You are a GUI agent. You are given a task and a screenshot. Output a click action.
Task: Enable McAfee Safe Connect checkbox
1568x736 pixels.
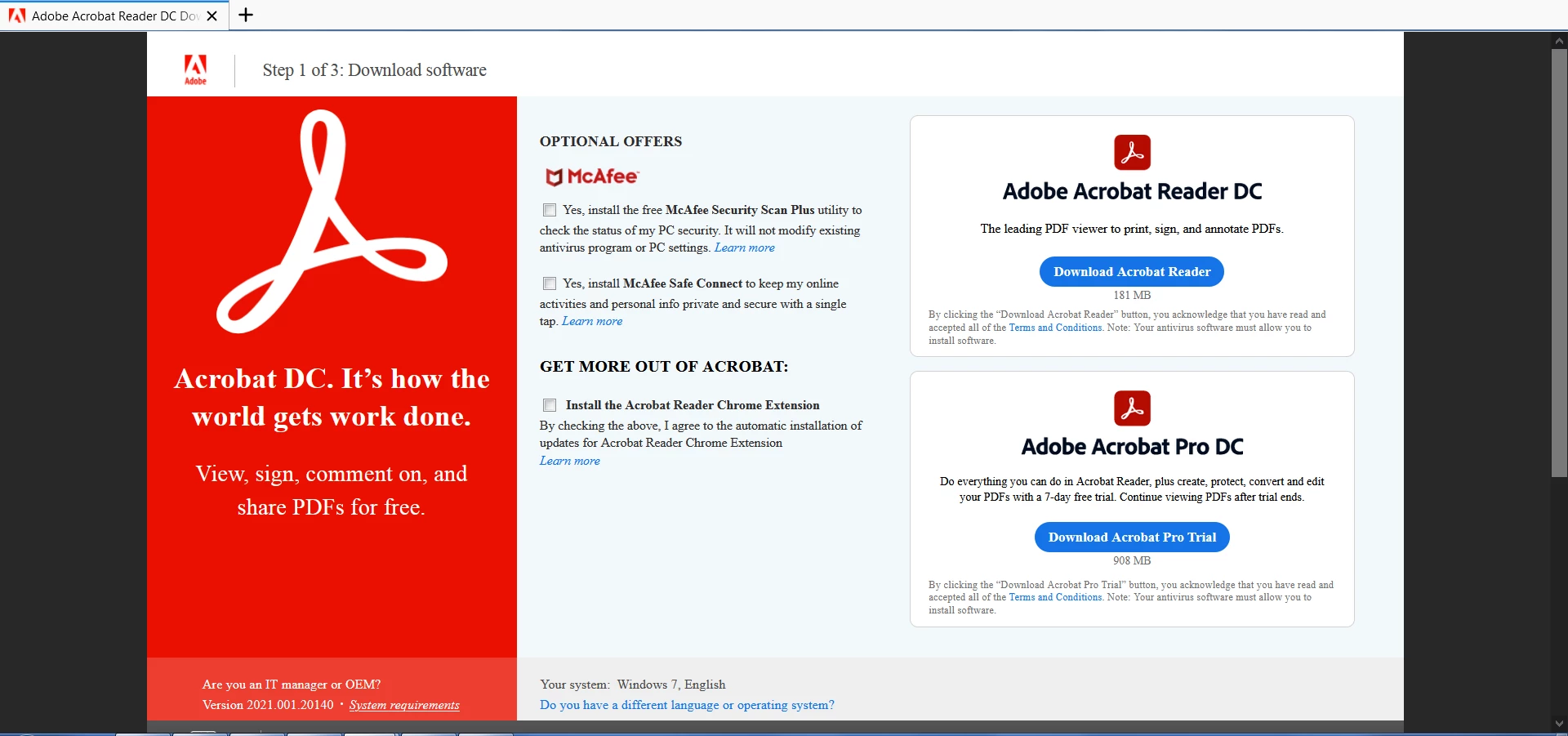[550, 283]
